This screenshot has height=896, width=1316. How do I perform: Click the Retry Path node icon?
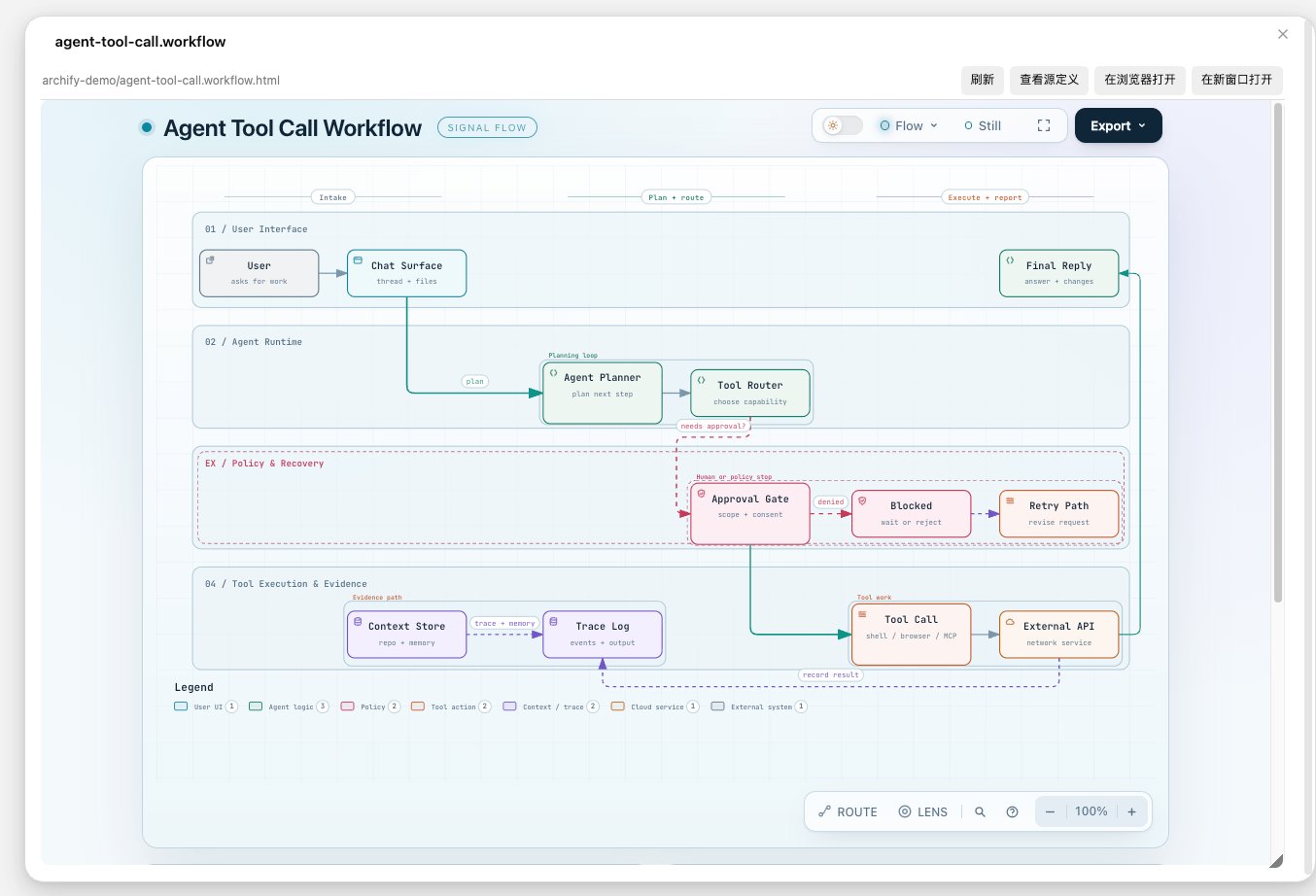(x=1010, y=500)
